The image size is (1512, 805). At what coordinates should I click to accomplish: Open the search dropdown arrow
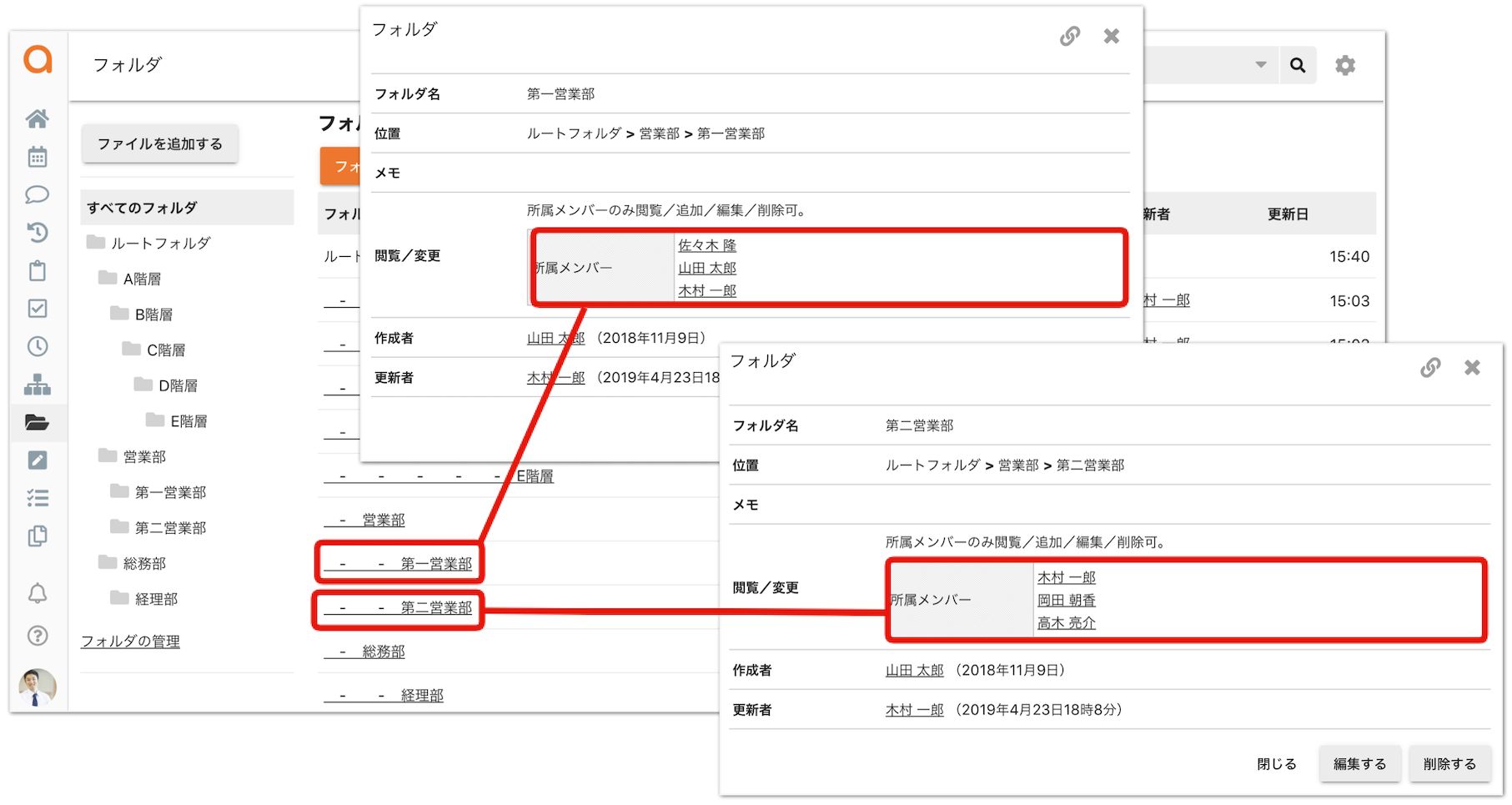[1261, 65]
